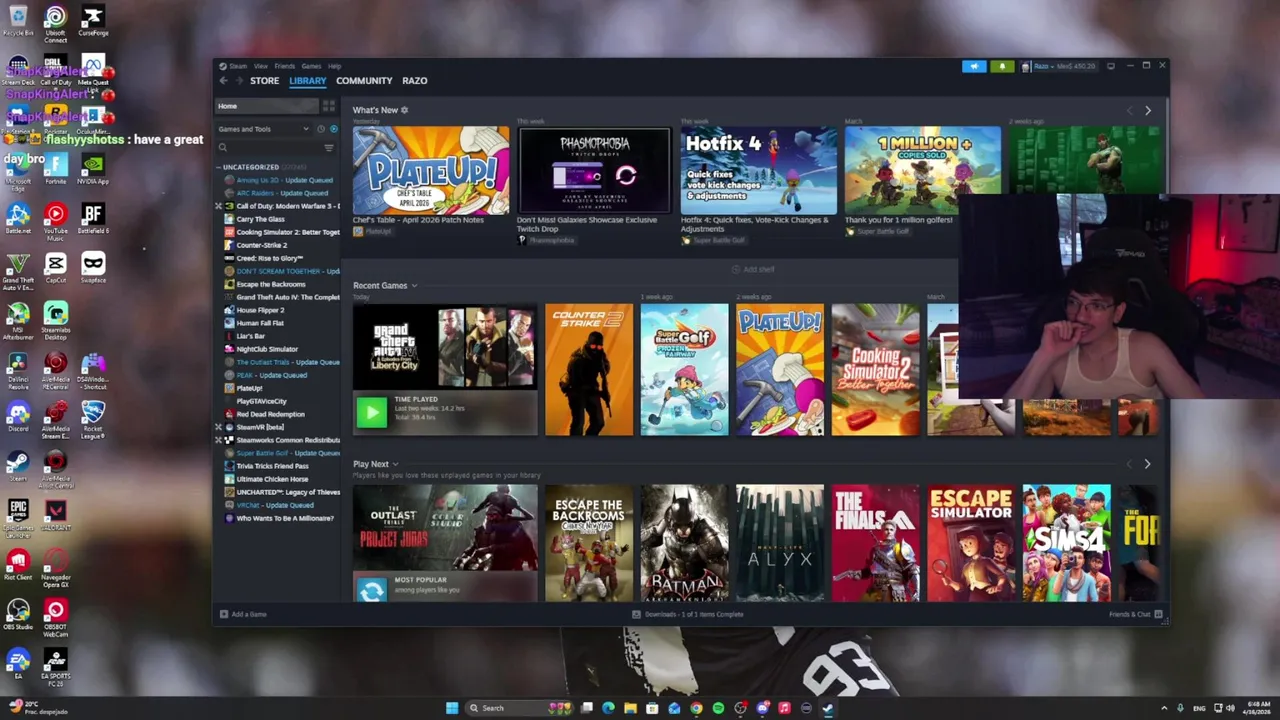Open Steam notifications bell button

[1002, 66]
